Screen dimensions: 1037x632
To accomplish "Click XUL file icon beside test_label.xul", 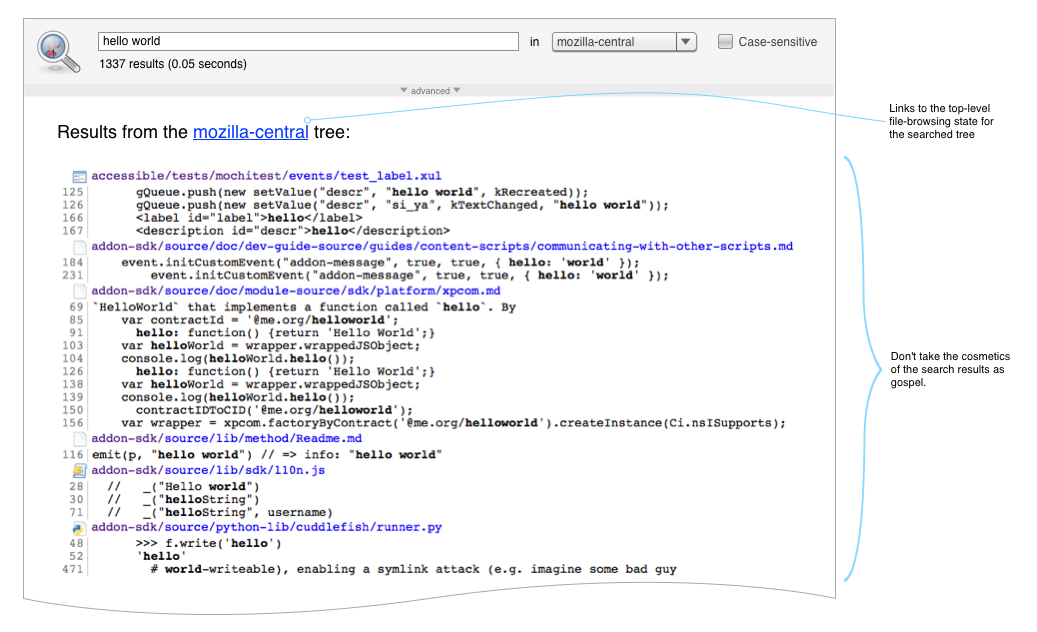I will [79, 177].
